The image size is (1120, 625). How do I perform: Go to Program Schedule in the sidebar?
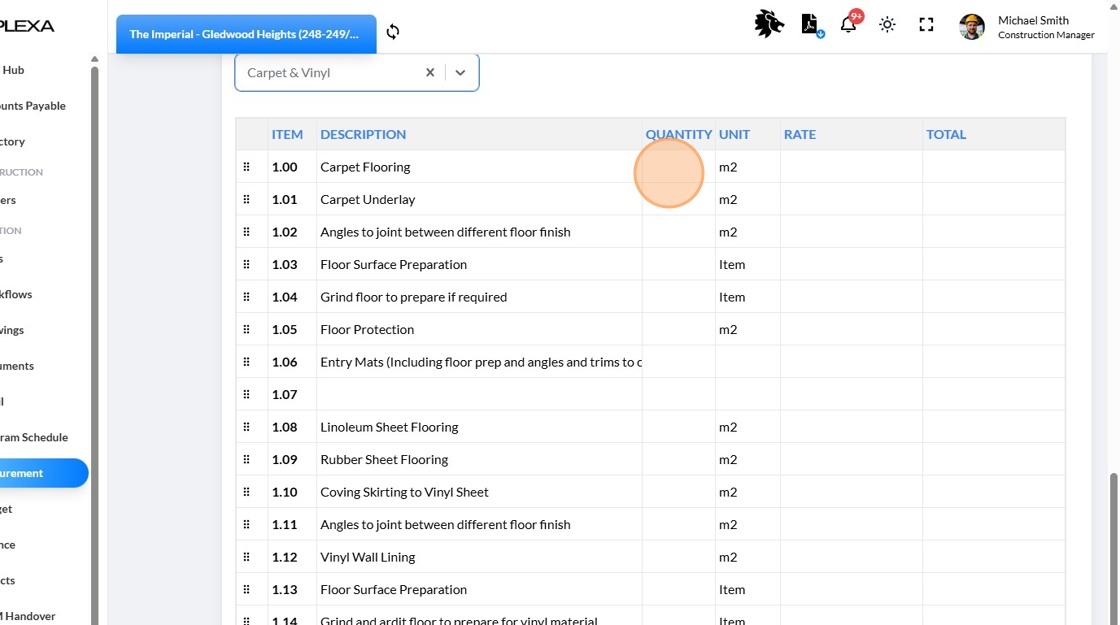tap(34, 437)
